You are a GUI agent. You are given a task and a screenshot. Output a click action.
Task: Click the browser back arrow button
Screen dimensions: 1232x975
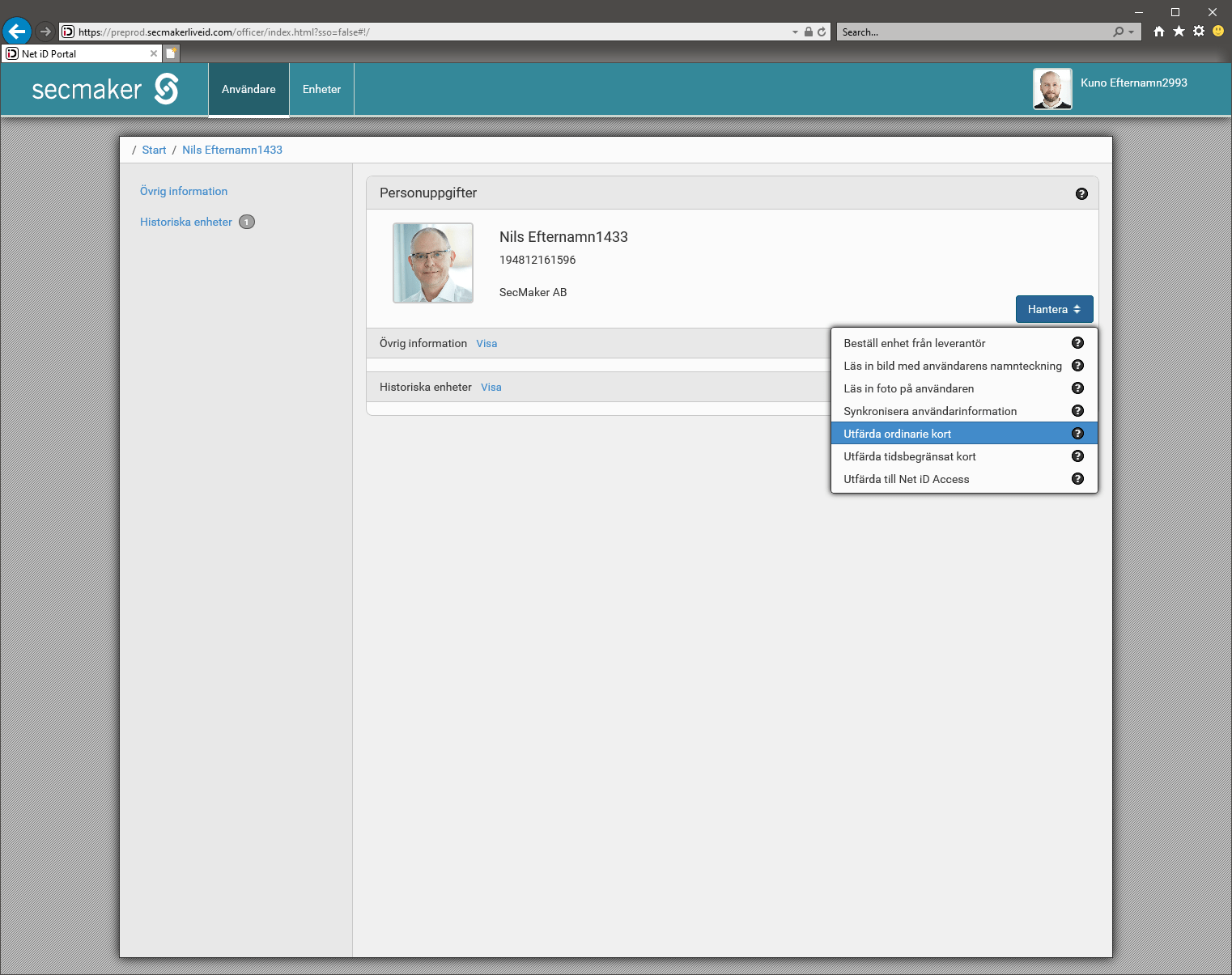pyautogui.click(x=17, y=32)
